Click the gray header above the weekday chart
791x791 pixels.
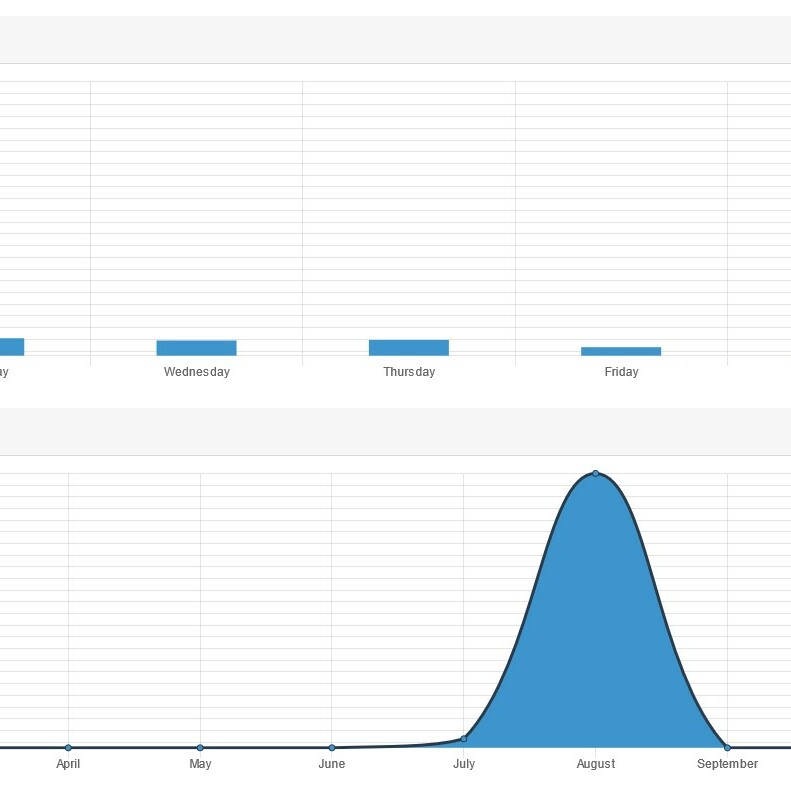(395, 40)
